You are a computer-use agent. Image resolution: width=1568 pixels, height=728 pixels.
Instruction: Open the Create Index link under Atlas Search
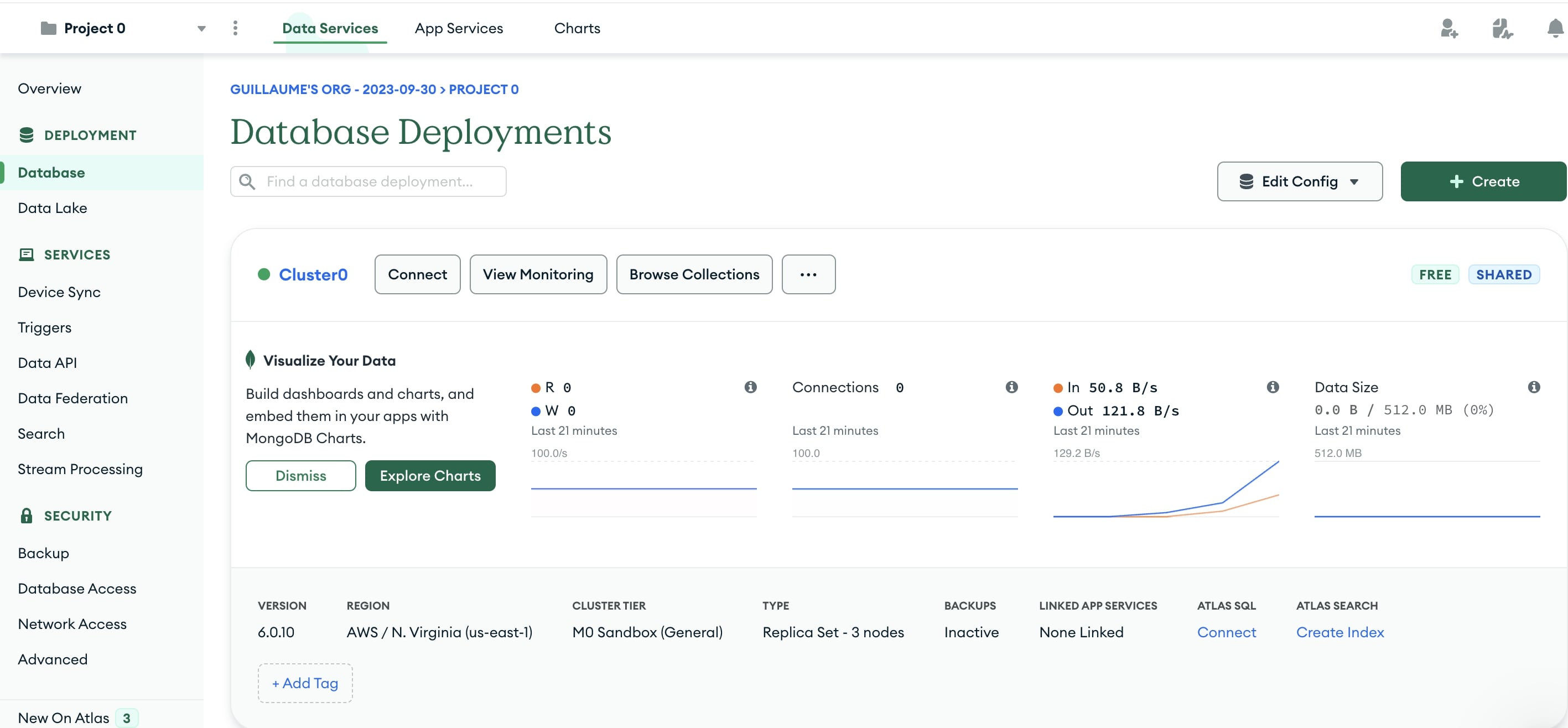[1339, 632]
